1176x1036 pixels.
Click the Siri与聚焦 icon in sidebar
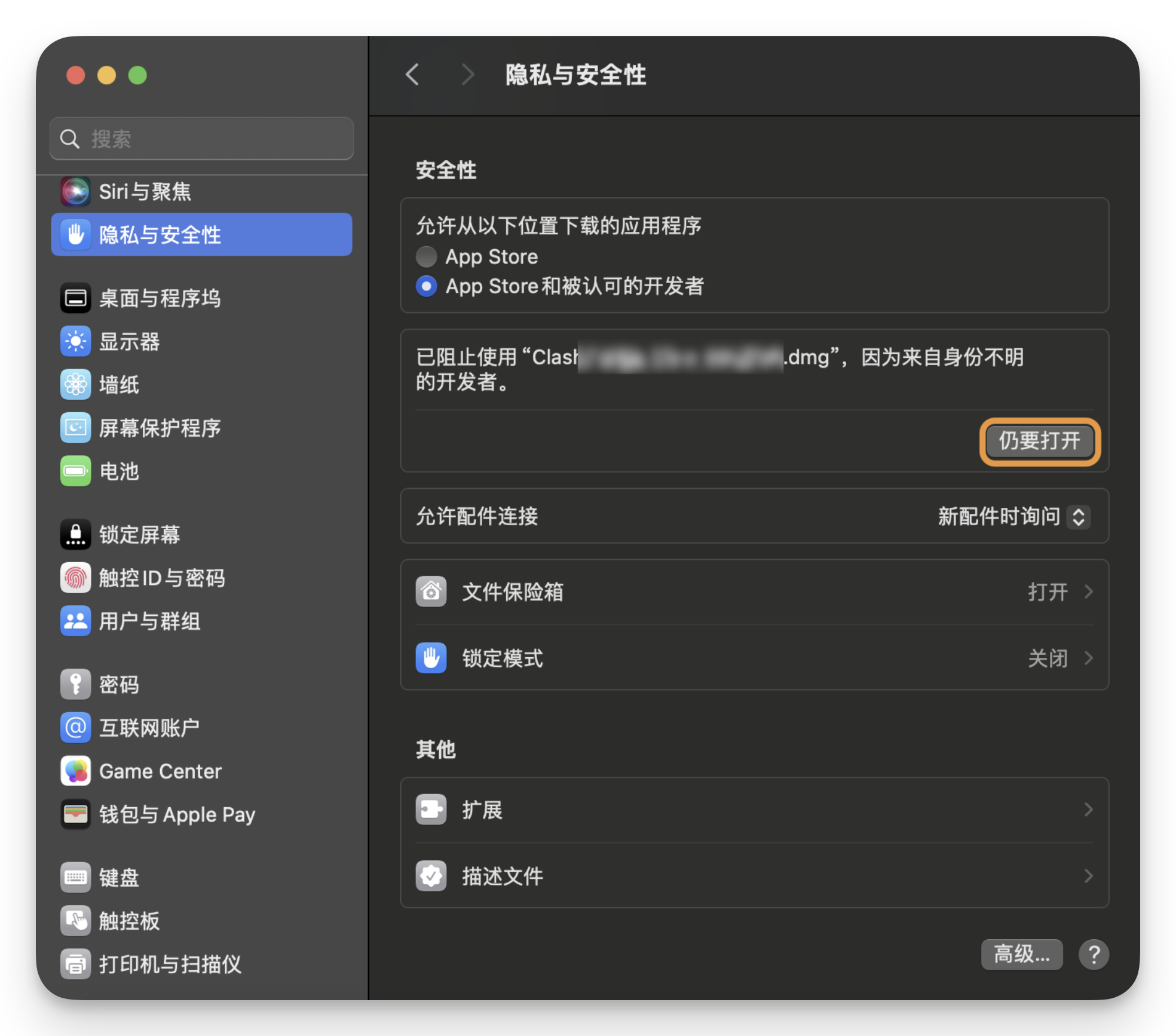[76, 191]
